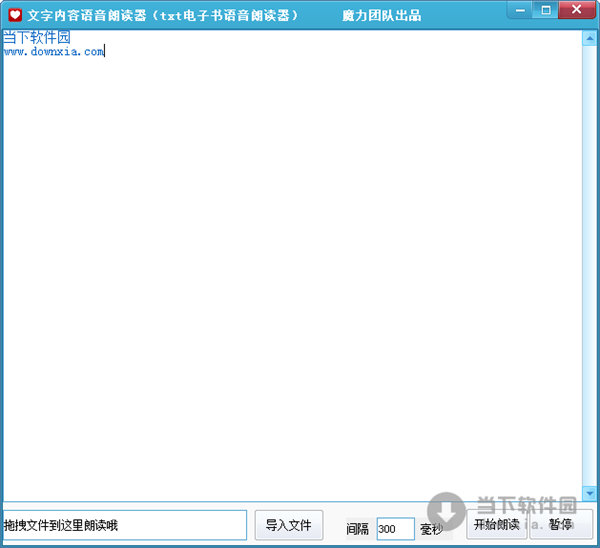
Task: Minimize the reader window
Action: [520, 10]
